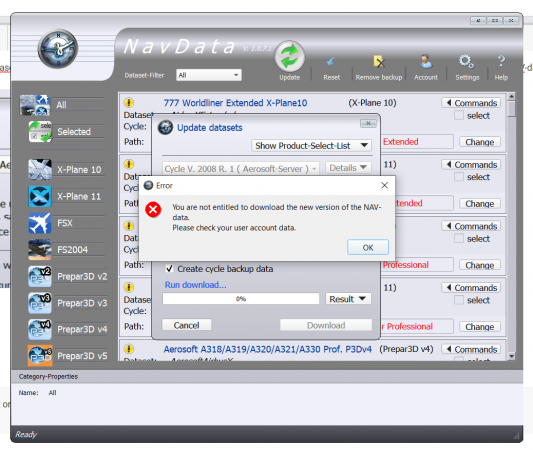Select the Selected category label
Screen dimensions: 533x450
pyautogui.click(x=74, y=132)
